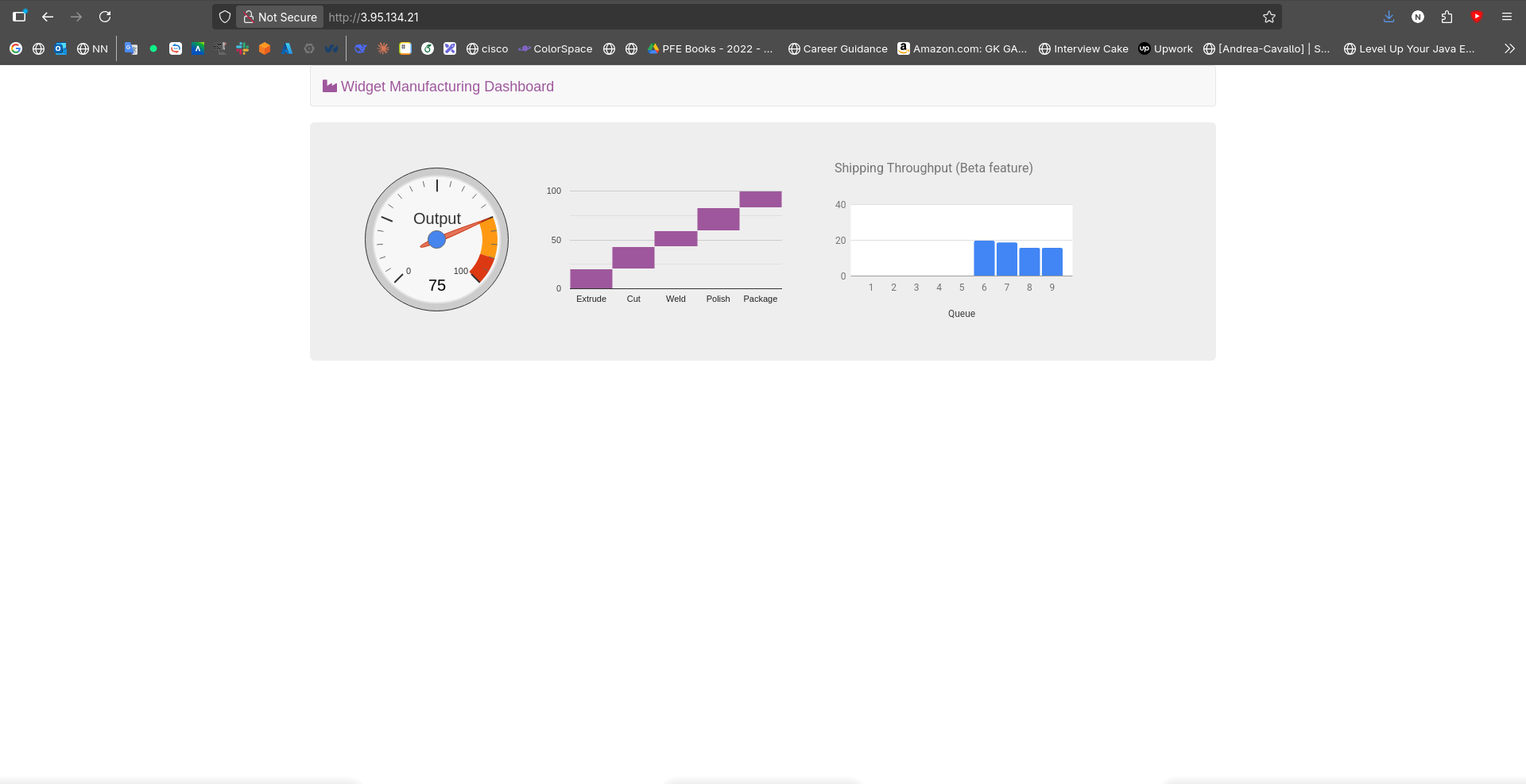
Task: Click the downloads icon in the toolbar
Action: coord(1389,17)
